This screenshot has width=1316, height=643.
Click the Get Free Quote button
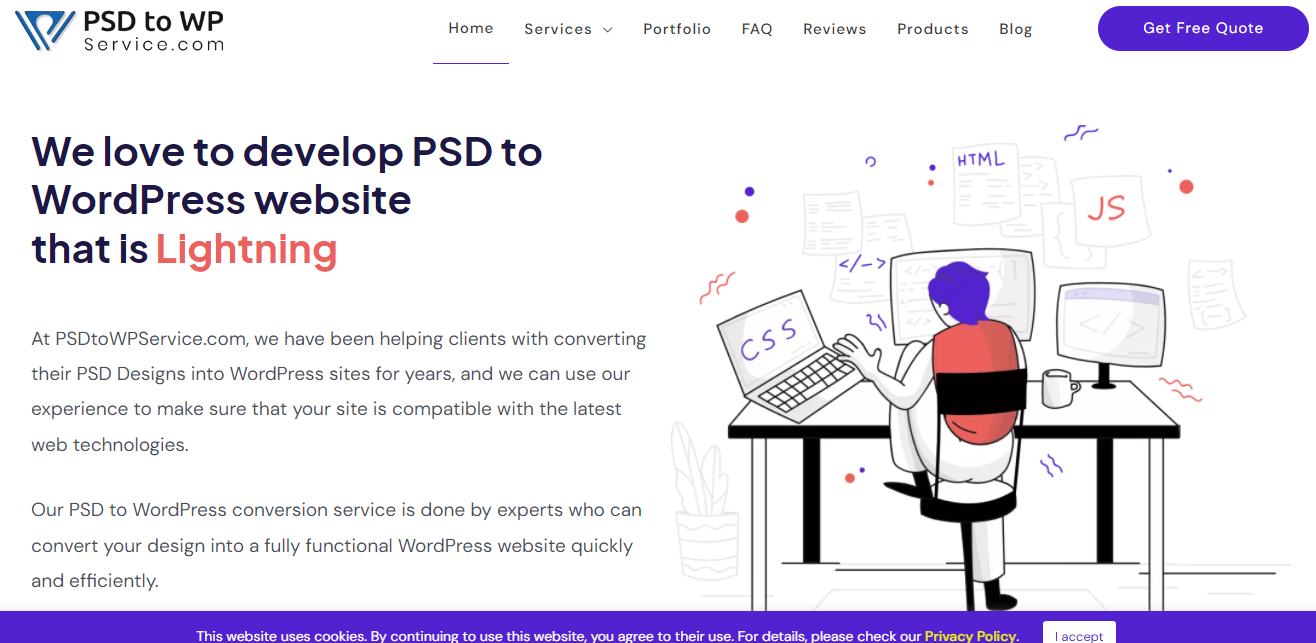[1203, 28]
